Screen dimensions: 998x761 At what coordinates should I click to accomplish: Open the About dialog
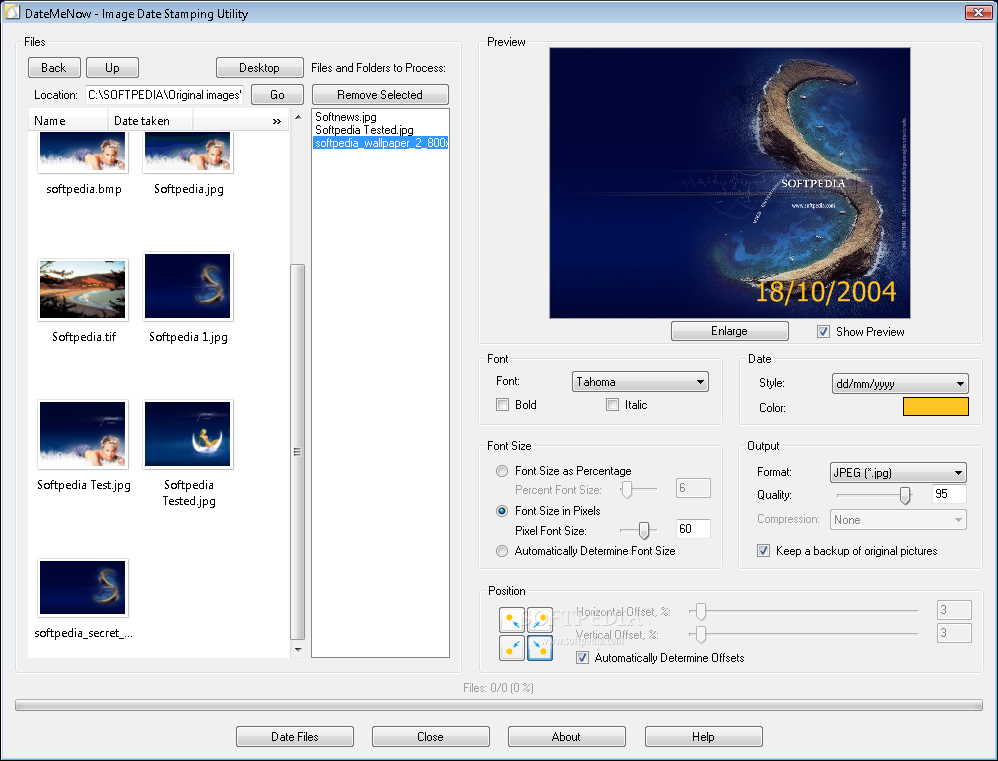[566, 736]
